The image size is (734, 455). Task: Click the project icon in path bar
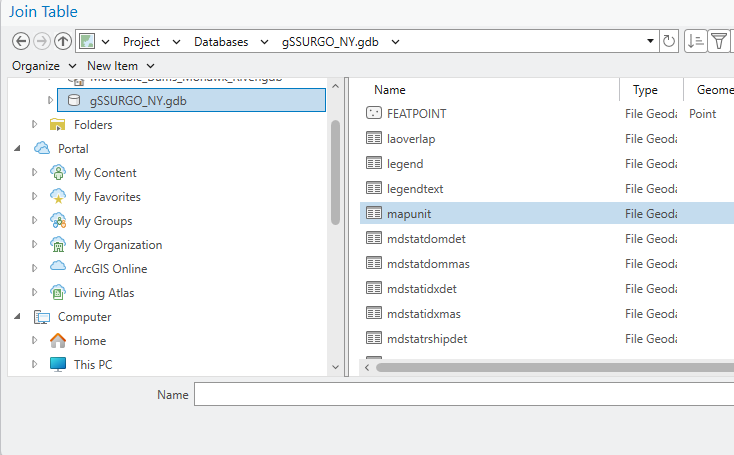coord(87,42)
